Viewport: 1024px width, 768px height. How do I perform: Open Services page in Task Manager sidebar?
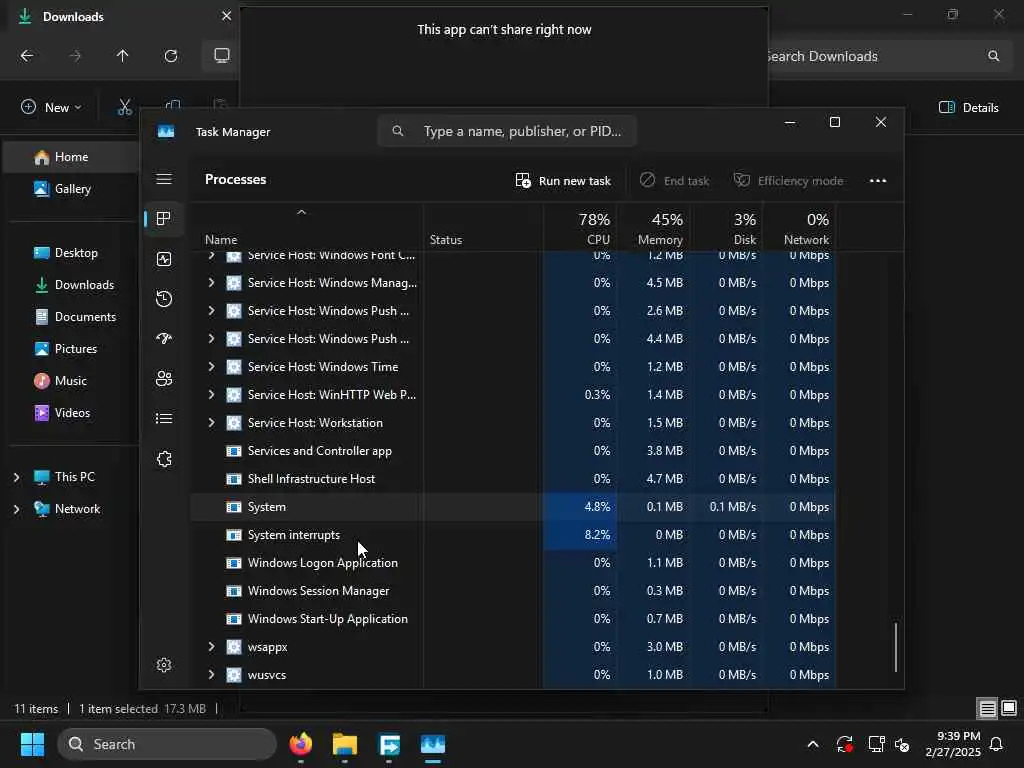point(164,459)
